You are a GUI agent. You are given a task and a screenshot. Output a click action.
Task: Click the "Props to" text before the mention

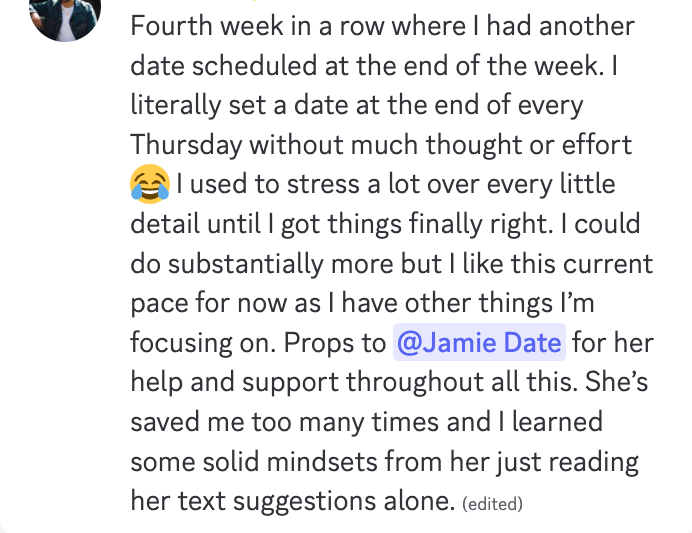[335, 343]
